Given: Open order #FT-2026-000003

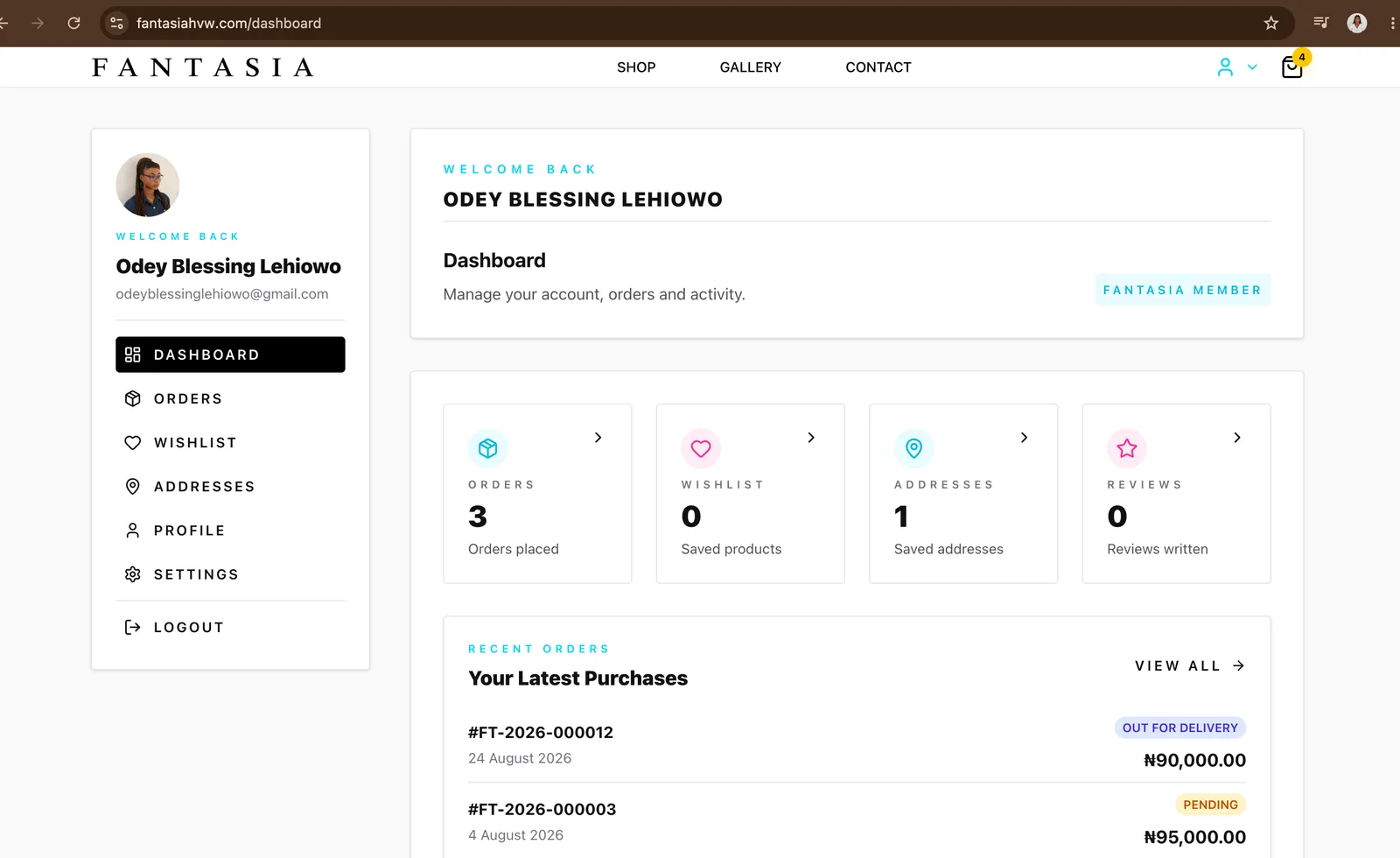Looking at the screenshot, I should click(x=542, y=810).
